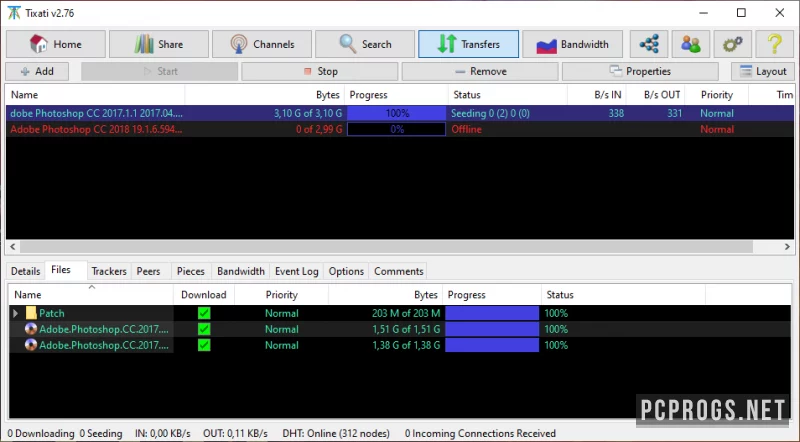The height and width of the screenshot is (442, 800).
Task: Switch to the Files tab
Action: click(61, 269)
